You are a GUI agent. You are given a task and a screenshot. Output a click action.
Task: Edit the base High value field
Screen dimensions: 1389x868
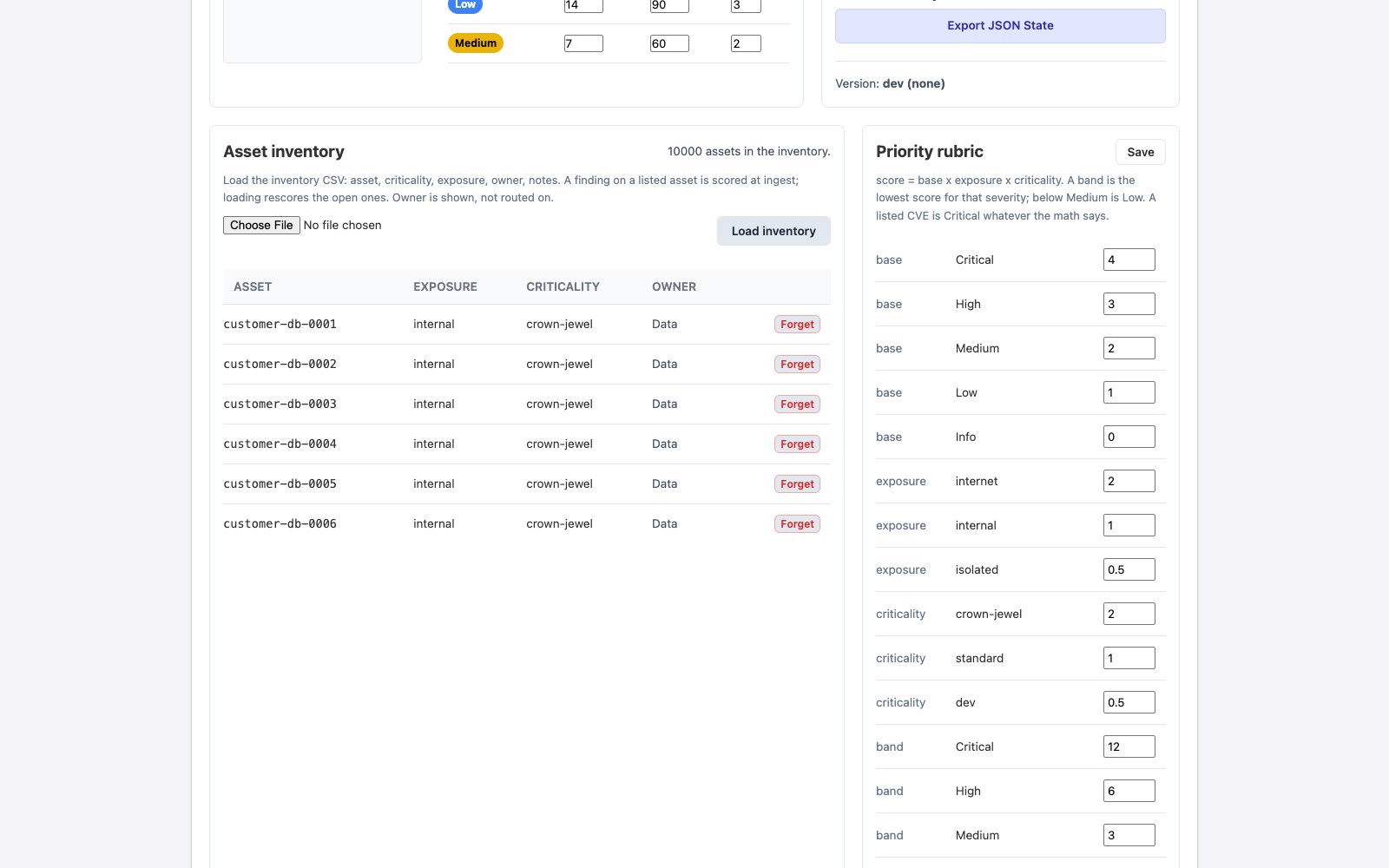pos(1129,304)
